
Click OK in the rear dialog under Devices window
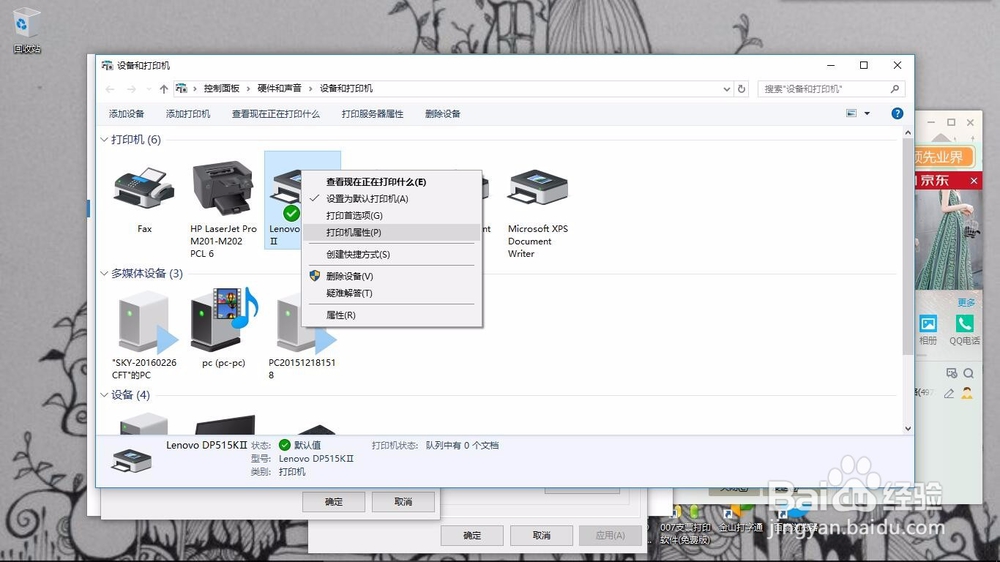[334, 502]
